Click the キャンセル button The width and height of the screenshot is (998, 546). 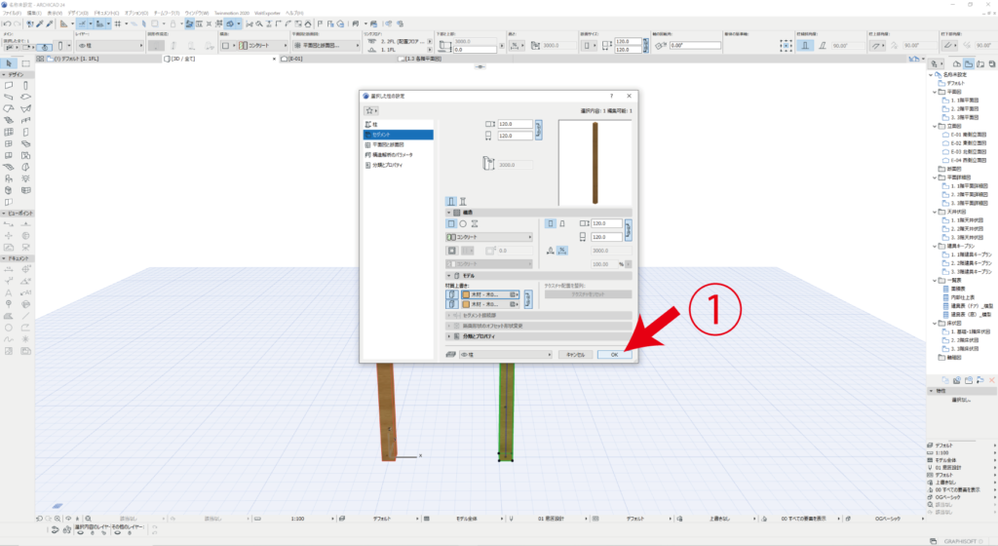[575, 355]
